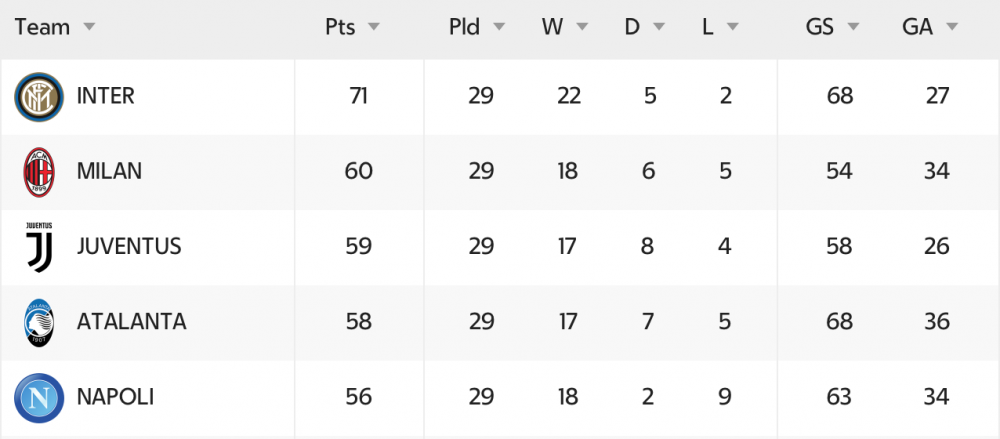1000x439 pixels.
Task: Sort by Pld column arrow
Action: pos(499,27)
